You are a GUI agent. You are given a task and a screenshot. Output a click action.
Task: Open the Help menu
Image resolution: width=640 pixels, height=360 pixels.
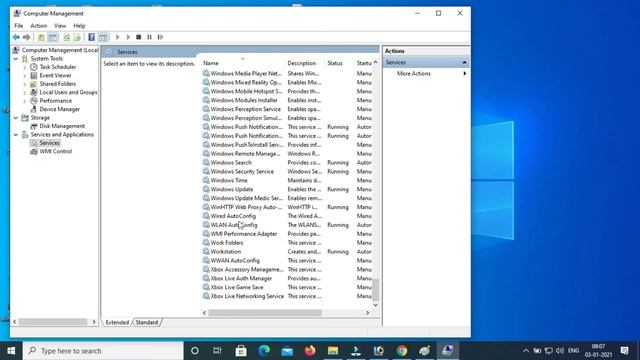(79, 26)
